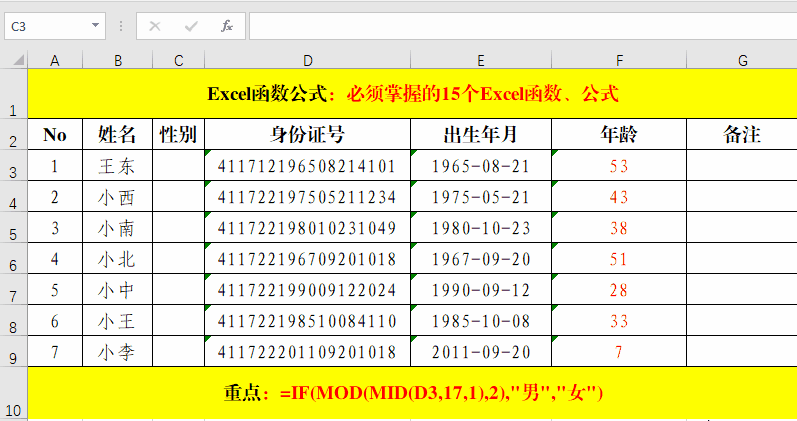Image resolution: width=797 pixels, height=421 pixels.
Task: Click the 姓名 header cell
Action: (117, 134)
